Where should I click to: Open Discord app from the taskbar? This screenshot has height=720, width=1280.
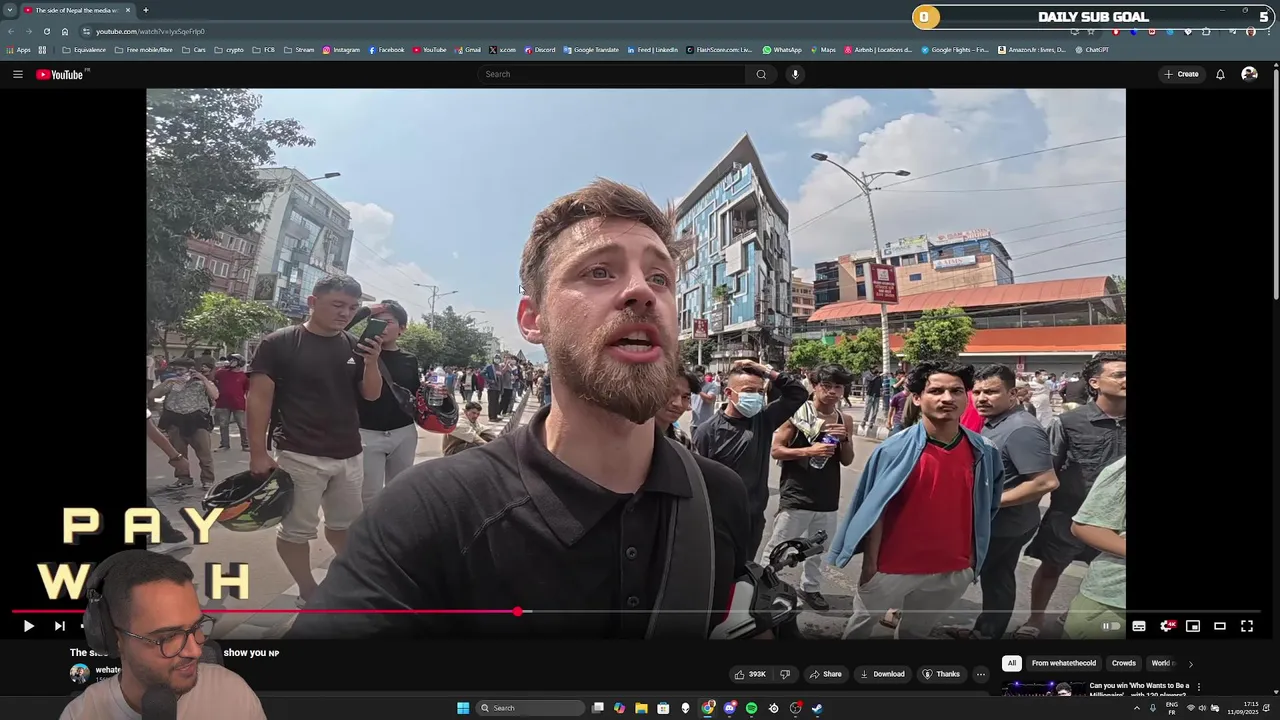click(x=729, y=708)
